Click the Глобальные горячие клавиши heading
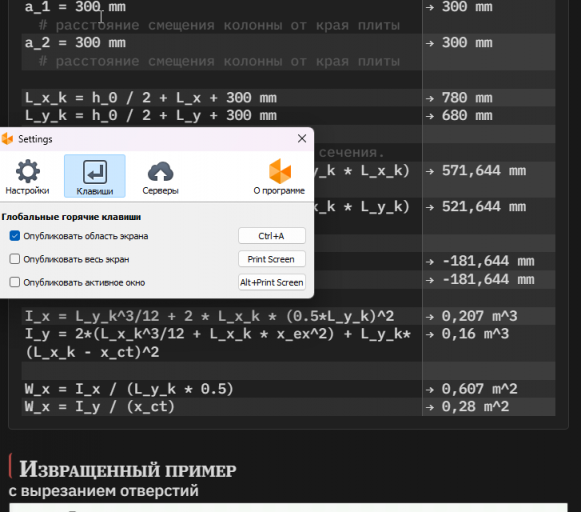 [71, 217]
